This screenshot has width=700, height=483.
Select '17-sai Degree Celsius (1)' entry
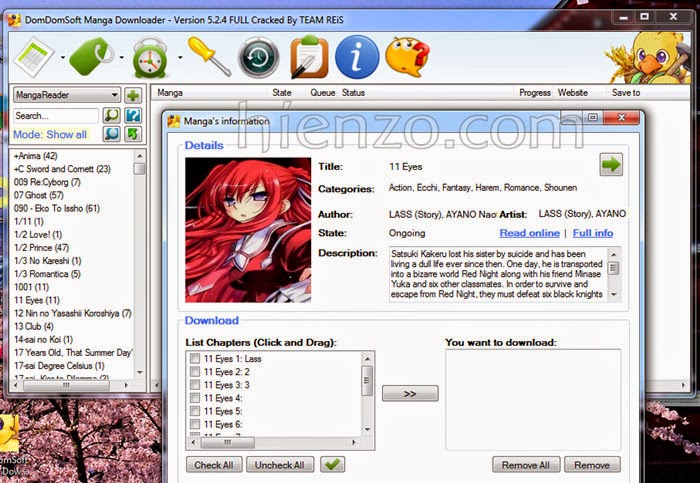[x=59, y=366]
